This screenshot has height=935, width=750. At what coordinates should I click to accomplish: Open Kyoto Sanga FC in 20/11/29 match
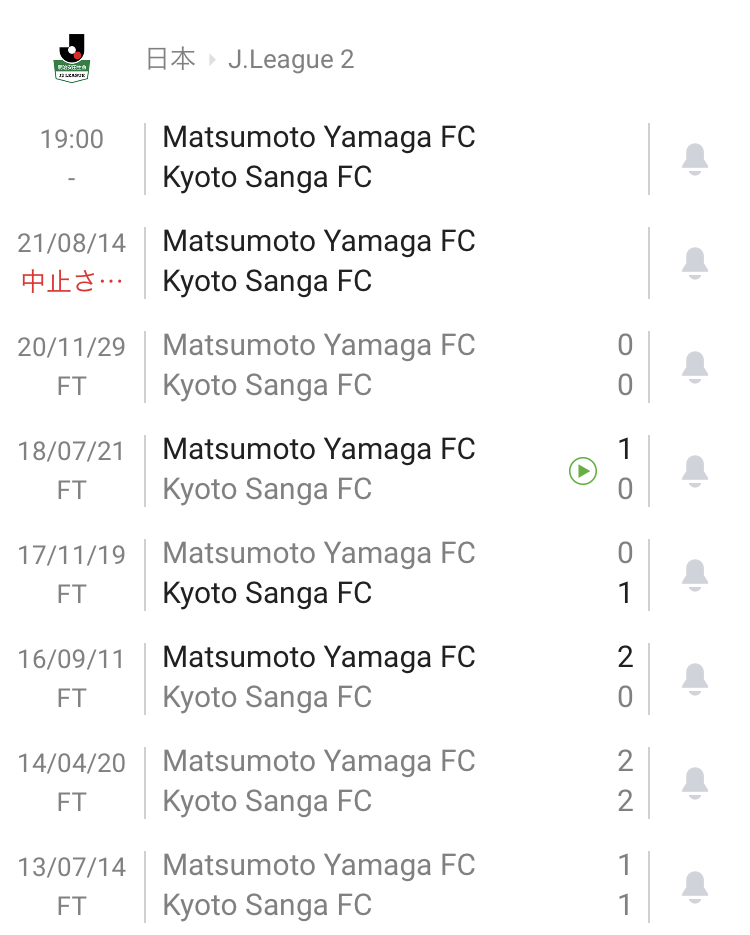(267, 386)
